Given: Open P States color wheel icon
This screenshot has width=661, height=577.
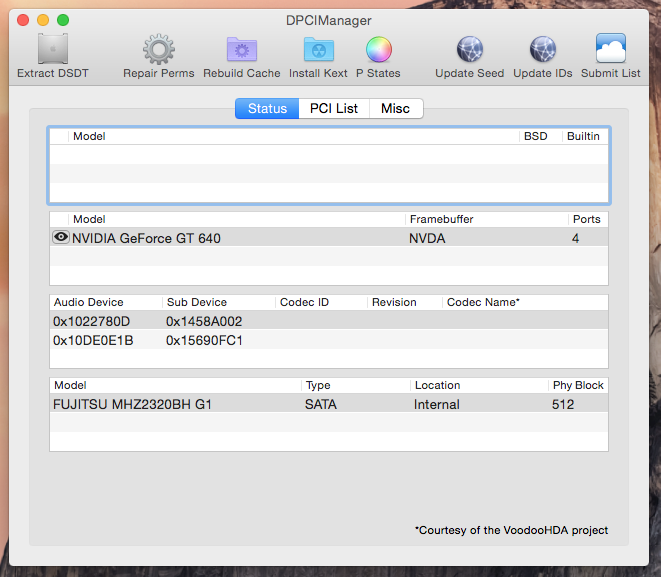Looking at the screenshot, I should click(x=379, y=49).
